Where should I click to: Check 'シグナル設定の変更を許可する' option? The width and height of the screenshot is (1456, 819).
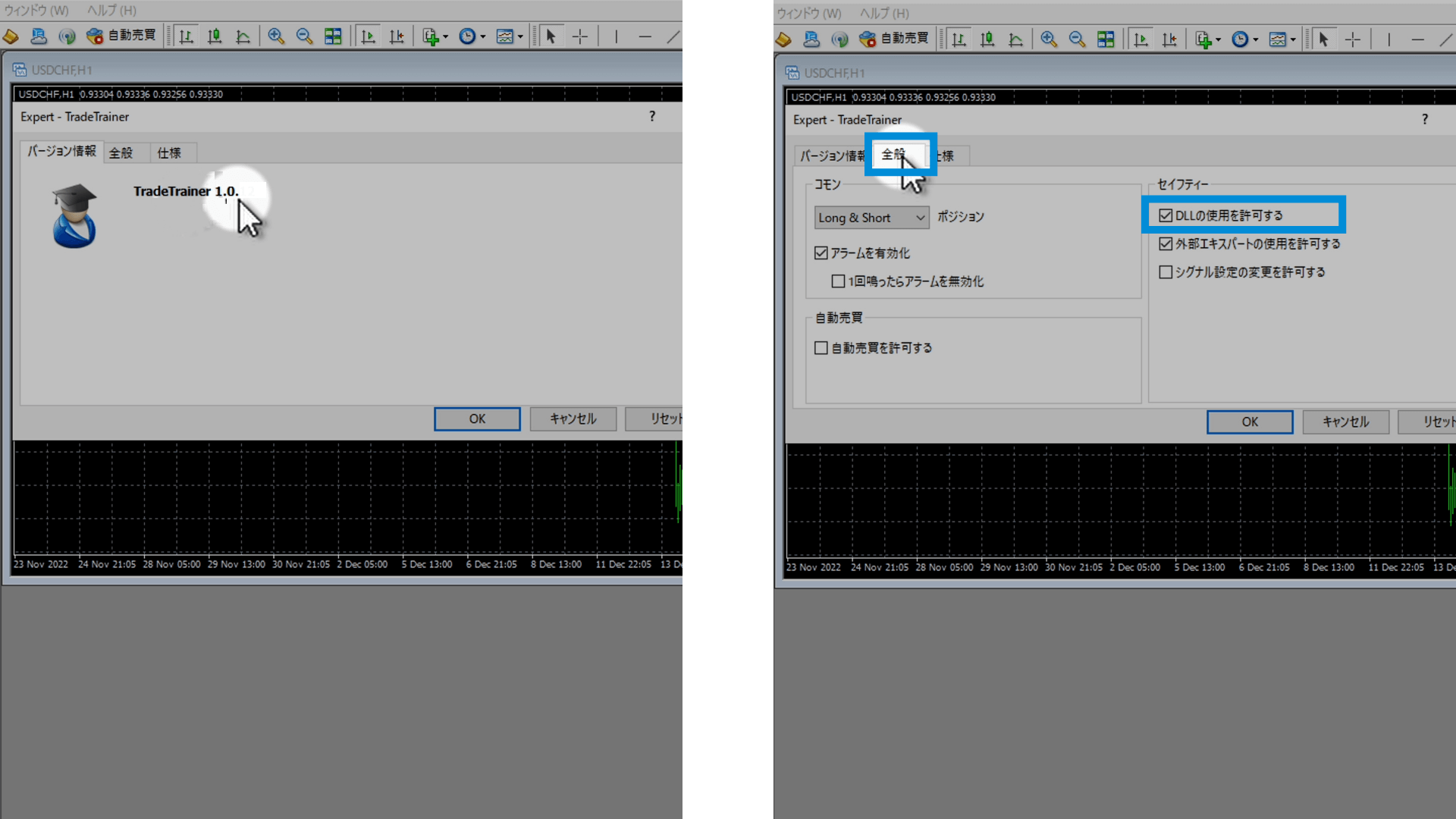point(1166,272)
